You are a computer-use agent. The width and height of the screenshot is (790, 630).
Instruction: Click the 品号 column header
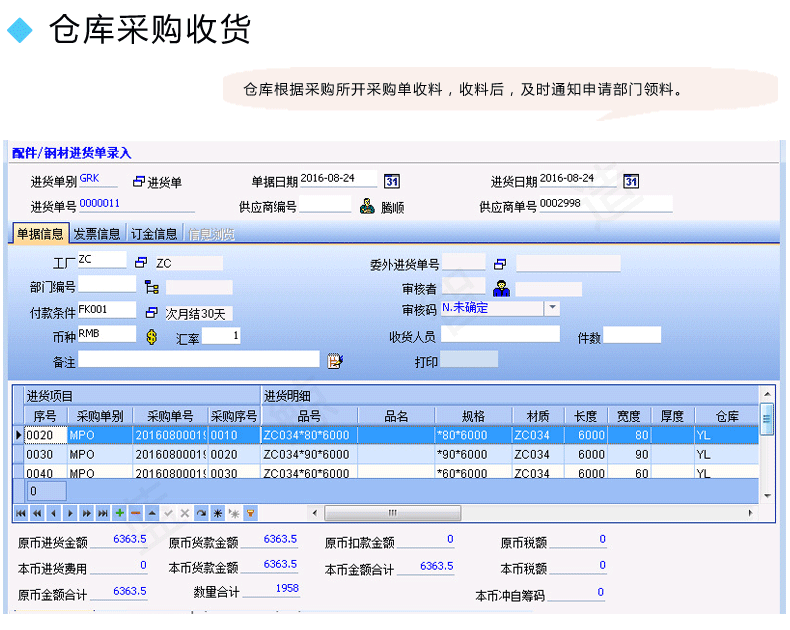[309, 416]
